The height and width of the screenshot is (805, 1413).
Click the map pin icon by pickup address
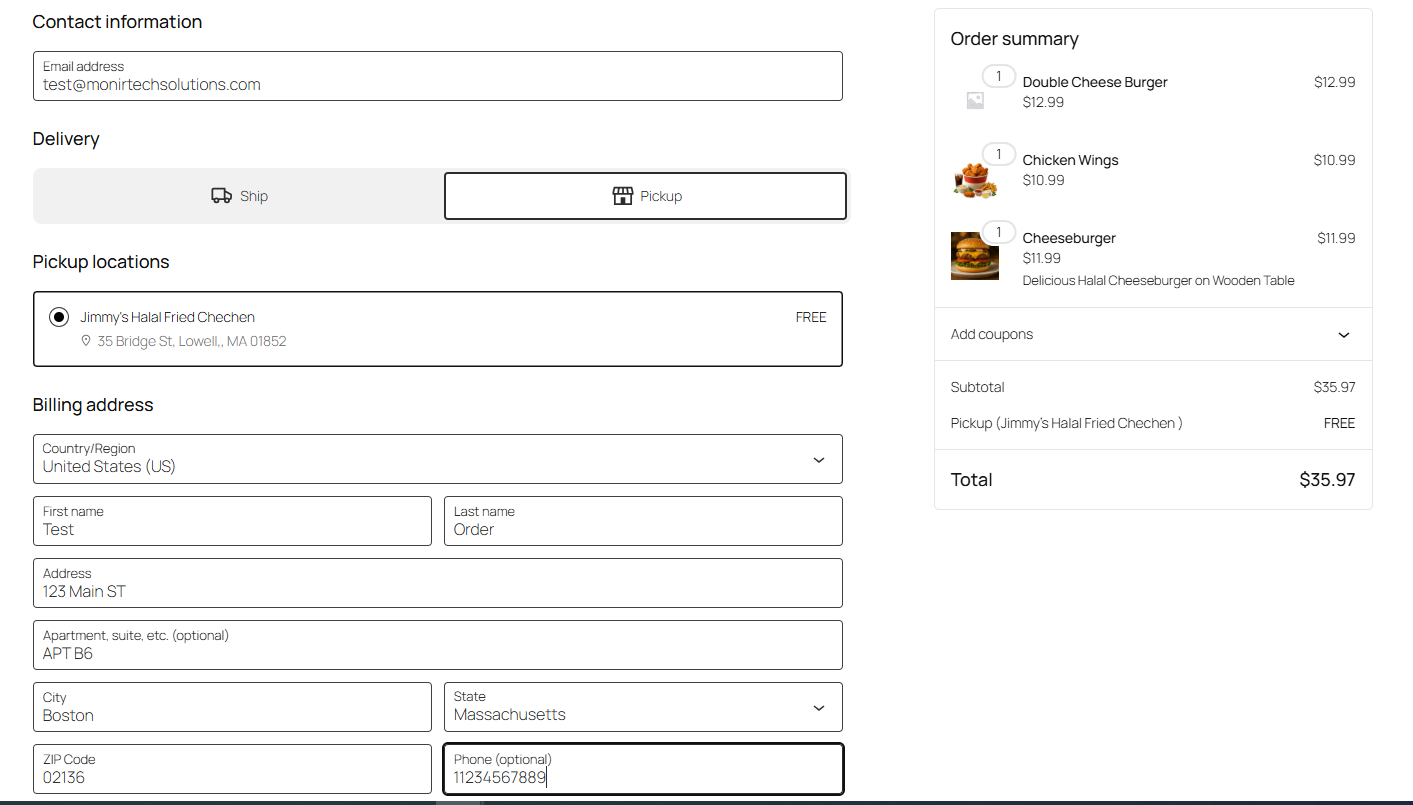[86, 341]
